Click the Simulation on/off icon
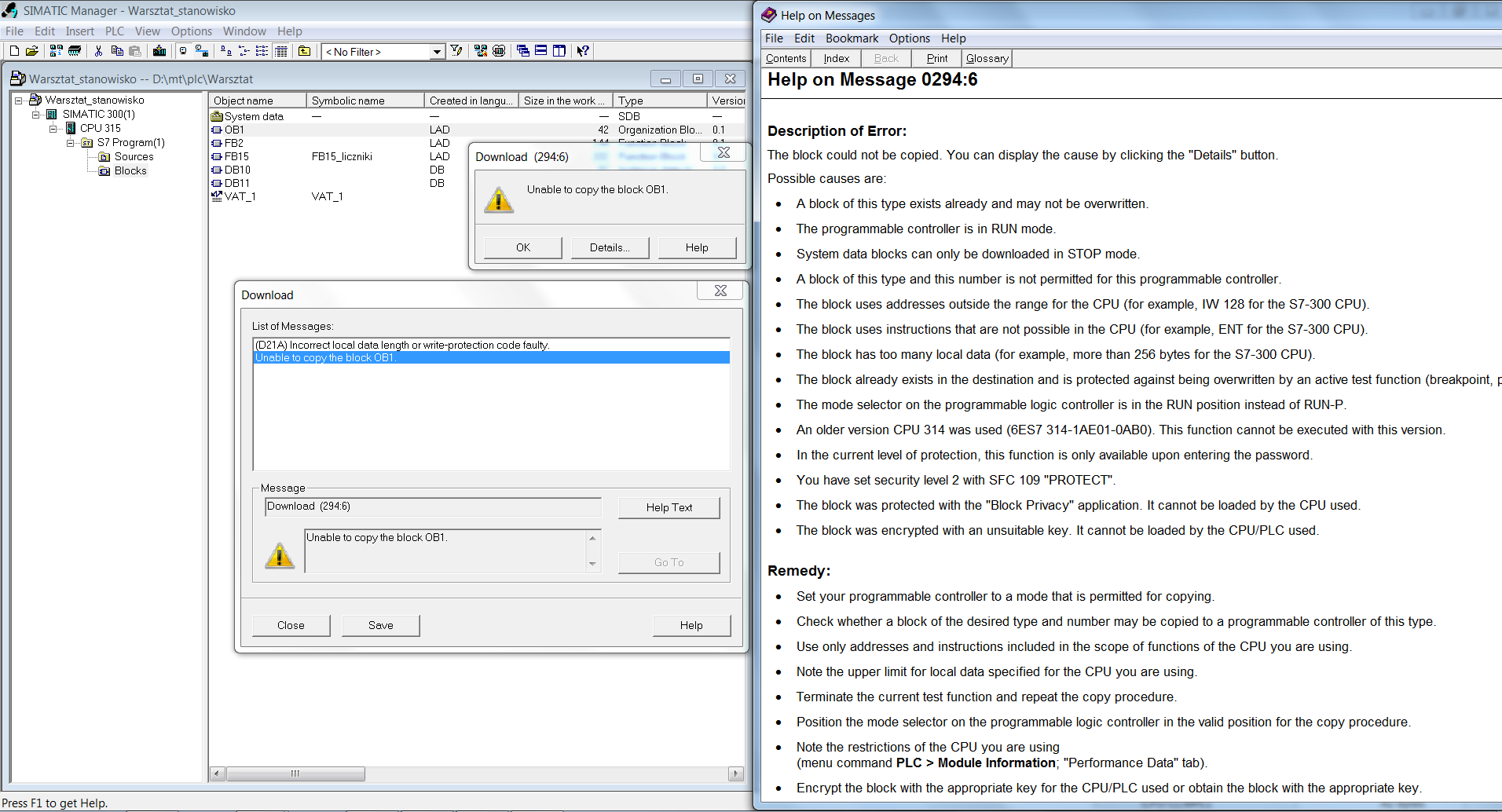The width and height of the screenshot is (1502, 812). (x=499, y=51)
